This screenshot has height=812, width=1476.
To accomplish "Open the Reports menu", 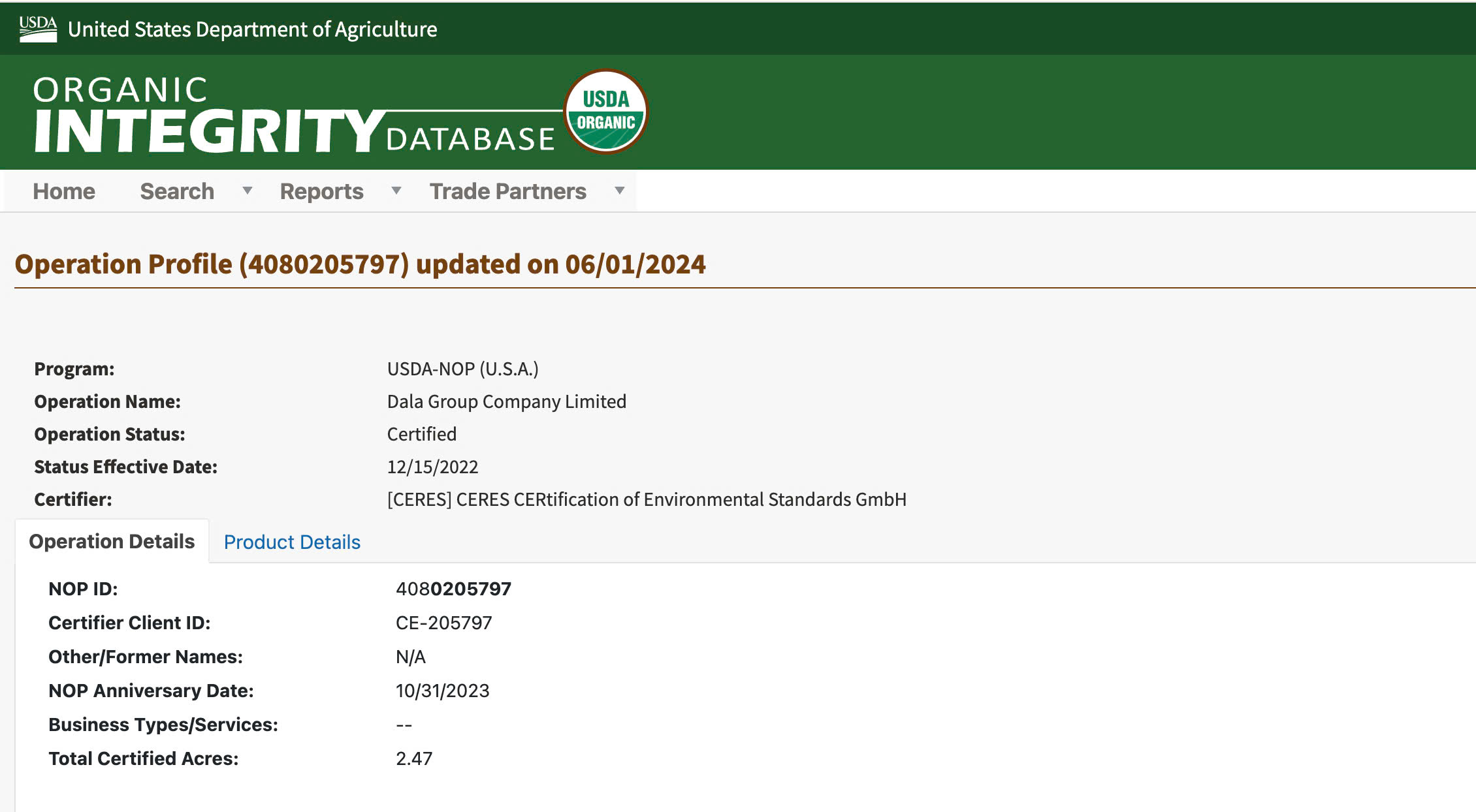I will (x=321, y=191).
